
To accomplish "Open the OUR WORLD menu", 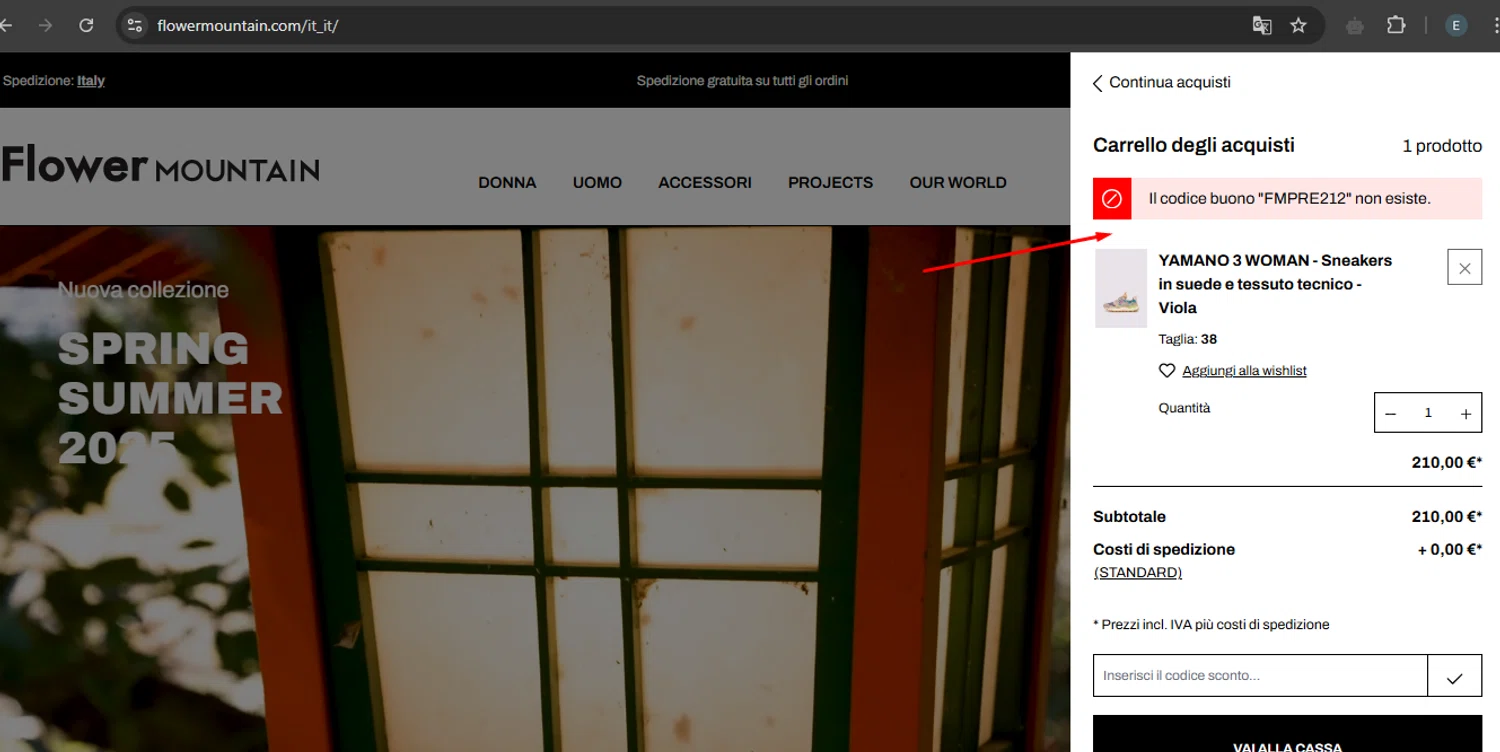I will pos(958,183).
